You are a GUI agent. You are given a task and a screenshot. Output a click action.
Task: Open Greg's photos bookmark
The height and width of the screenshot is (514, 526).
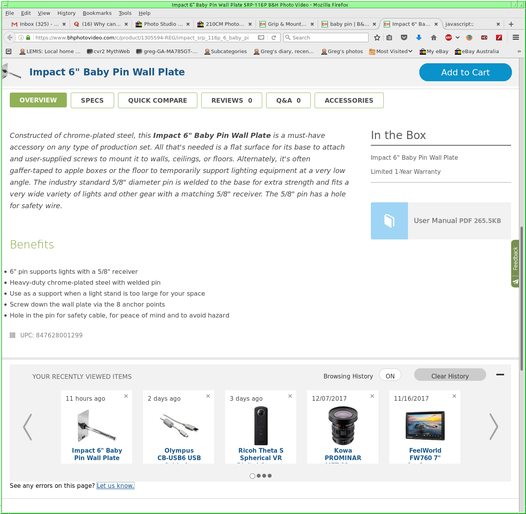pyautogui.click(x=342, y=51)
